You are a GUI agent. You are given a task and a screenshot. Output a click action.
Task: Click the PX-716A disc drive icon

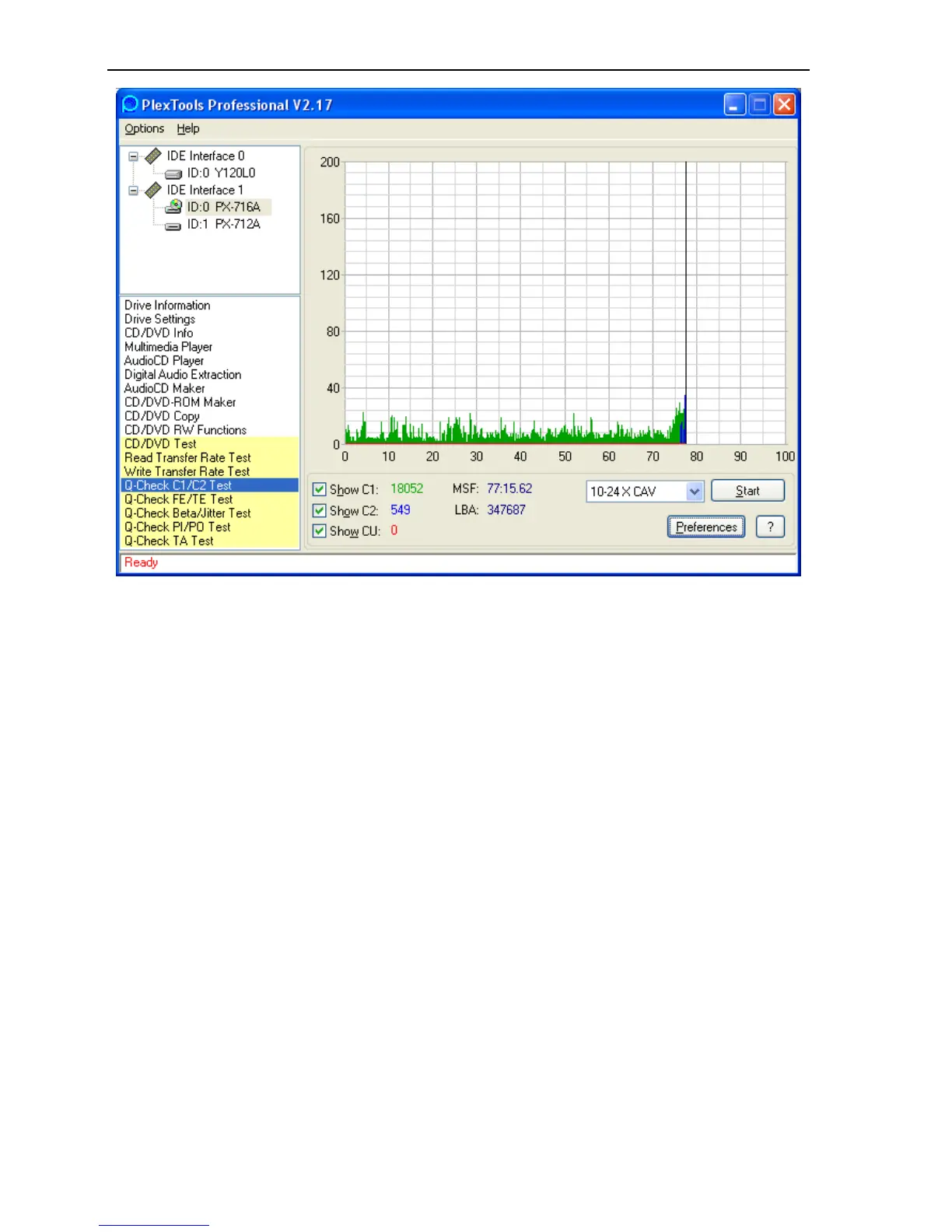[173, 207]
